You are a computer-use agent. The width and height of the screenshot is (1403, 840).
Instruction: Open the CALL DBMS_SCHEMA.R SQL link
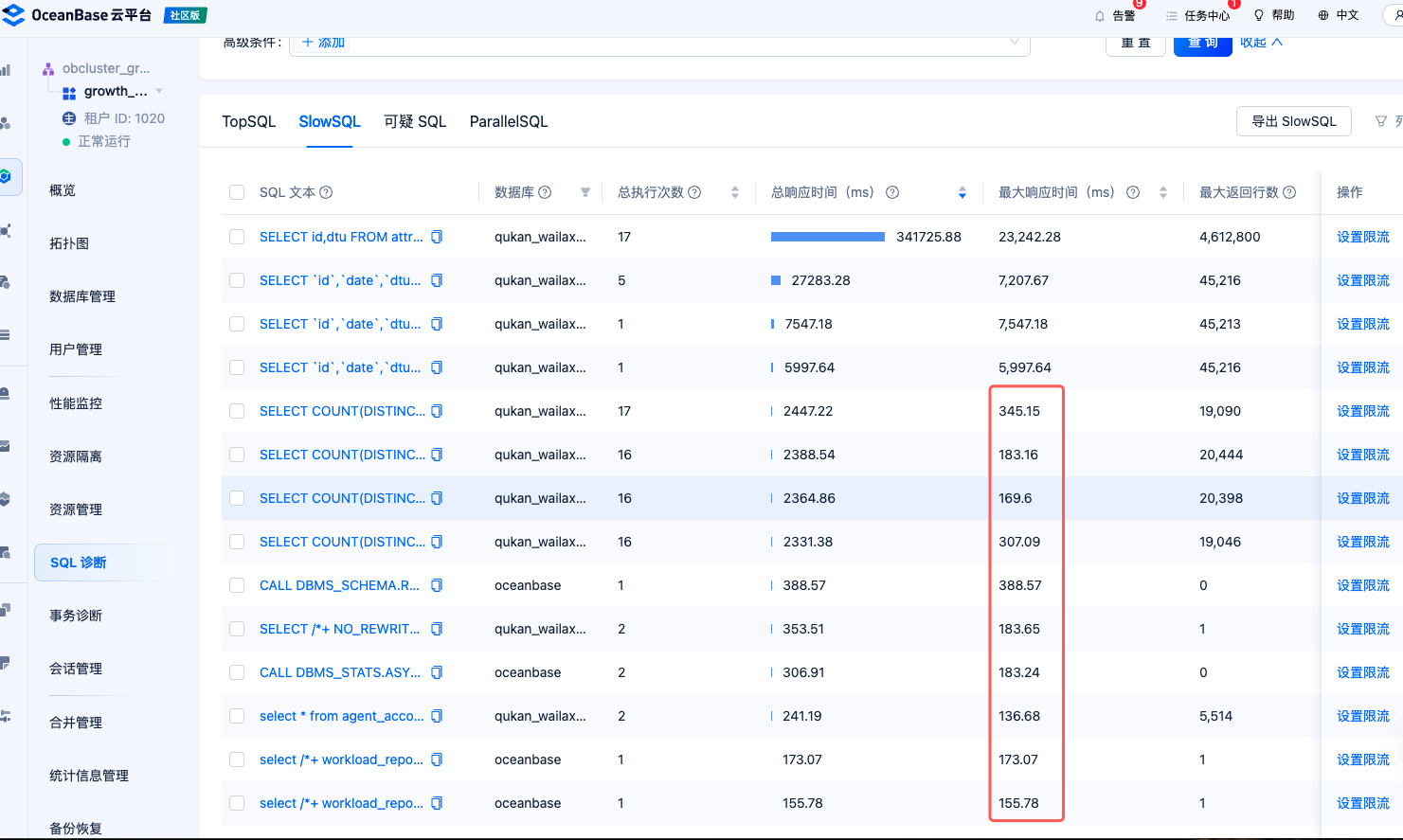coord(339,585)
